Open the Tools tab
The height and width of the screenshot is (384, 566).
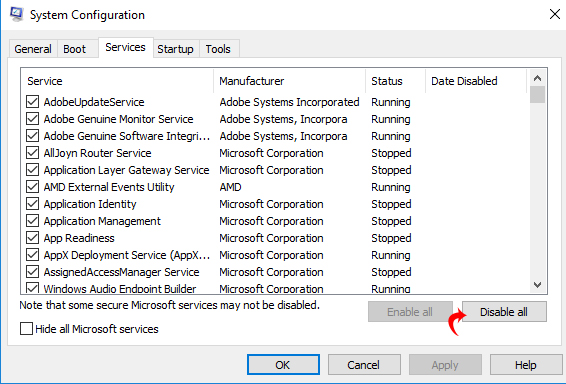218,49
